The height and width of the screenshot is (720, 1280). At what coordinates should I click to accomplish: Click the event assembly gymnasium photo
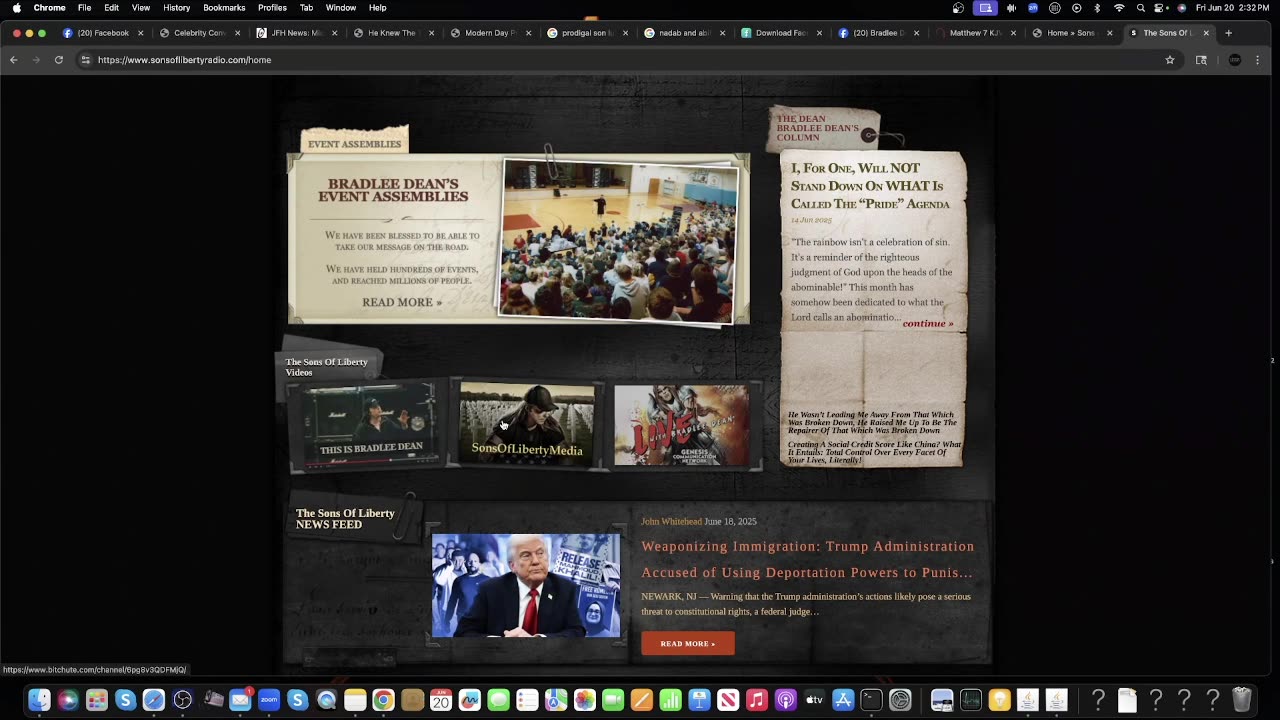(x=620, y=240)
